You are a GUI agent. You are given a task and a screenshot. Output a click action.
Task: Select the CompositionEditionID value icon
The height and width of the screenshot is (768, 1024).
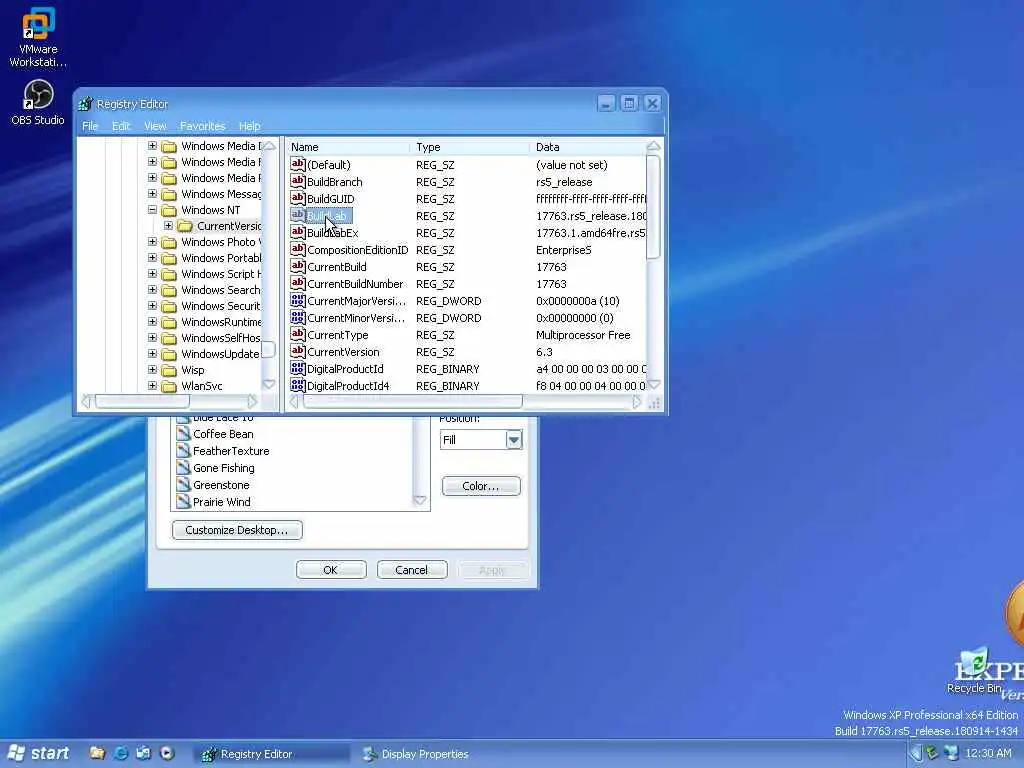[298, 249]
